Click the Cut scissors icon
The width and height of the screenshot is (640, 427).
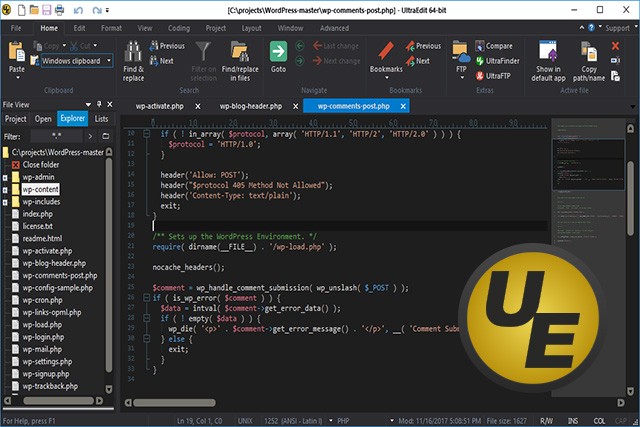coord(74,46)
